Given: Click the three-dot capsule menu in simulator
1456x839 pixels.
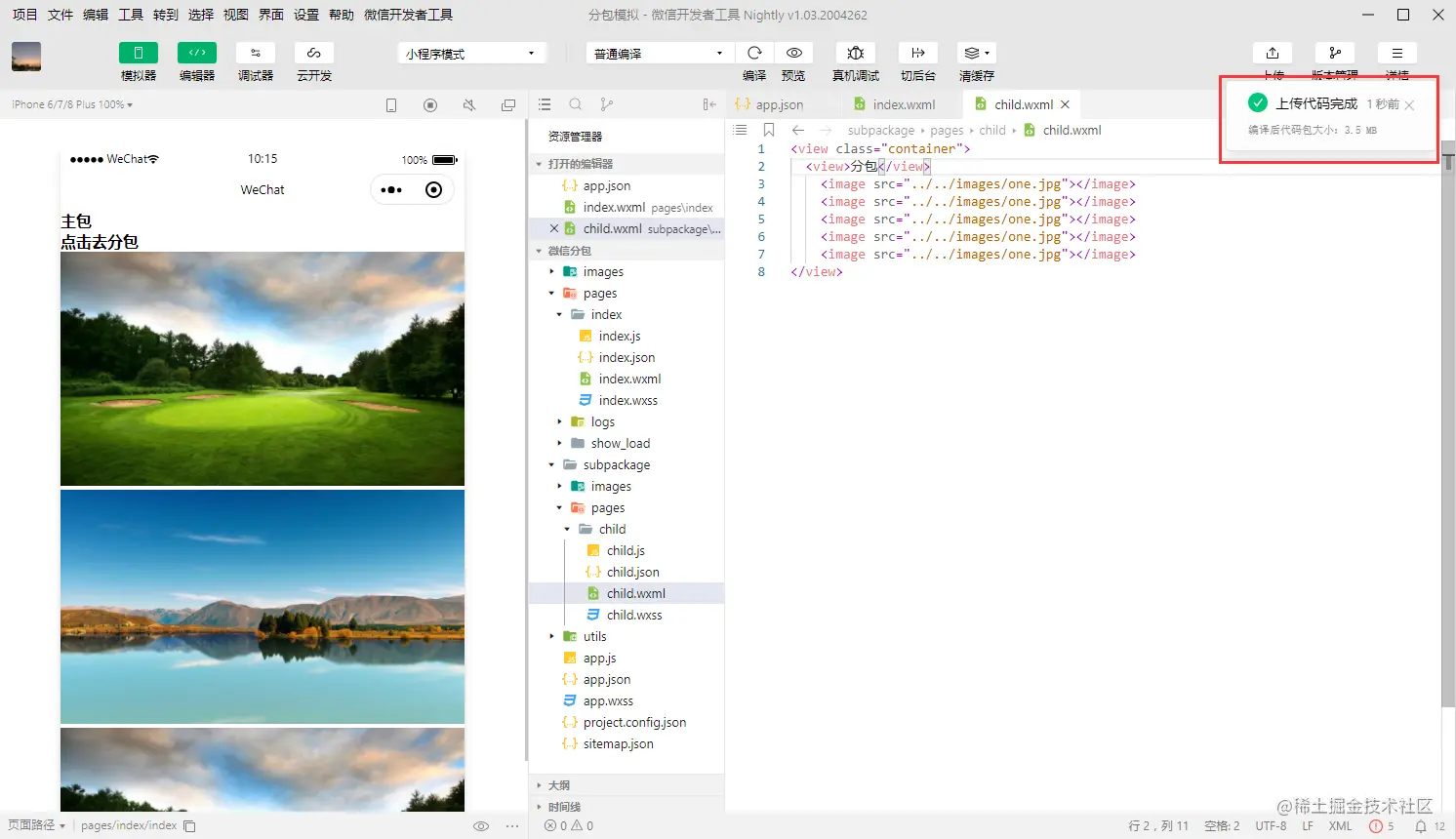Looking at the screenshot, I should tap(391, 190).
